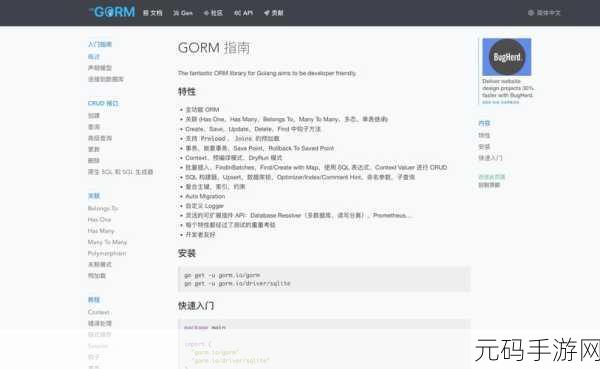Open the 贡献 navigation item
The height and width of the screenshot is (369, 600).
pos(274,13)
